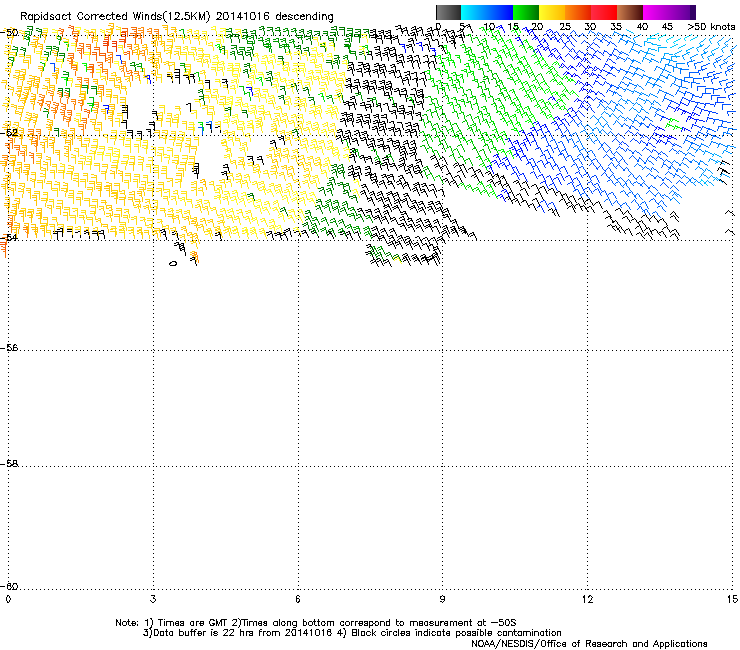Click the cyan 5-10 knots legend swatch
The width and height of the screenshot is (740, 650).
pyautogui.click(x=474, y=12)
